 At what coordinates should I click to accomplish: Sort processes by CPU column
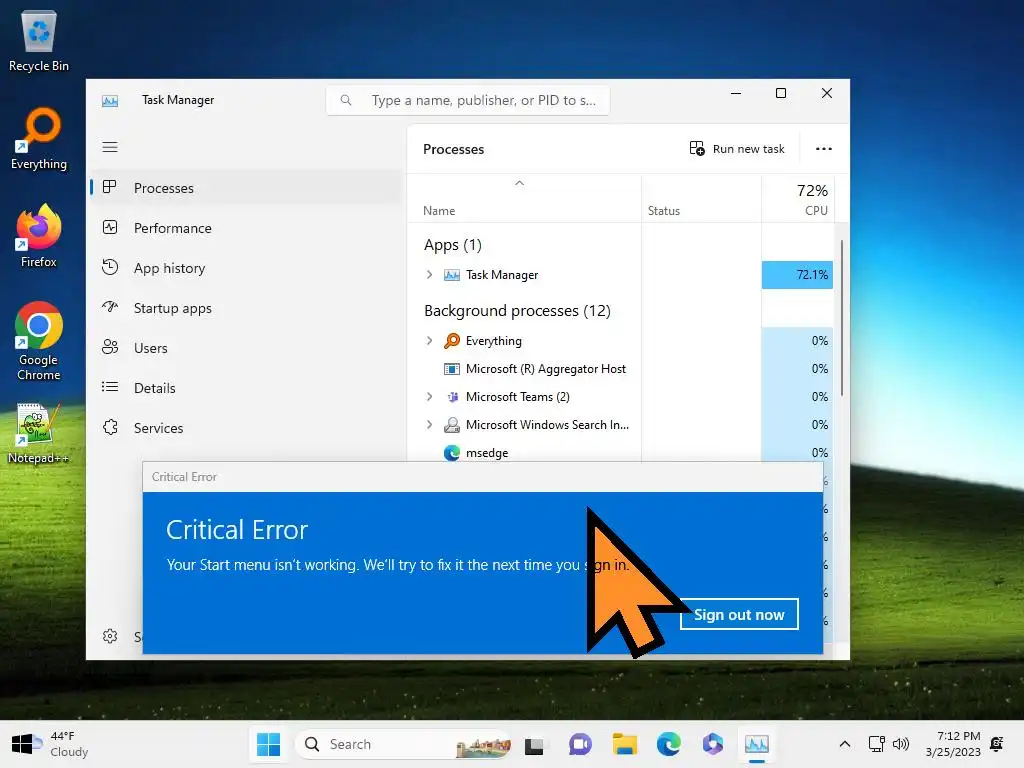point(798,199)
